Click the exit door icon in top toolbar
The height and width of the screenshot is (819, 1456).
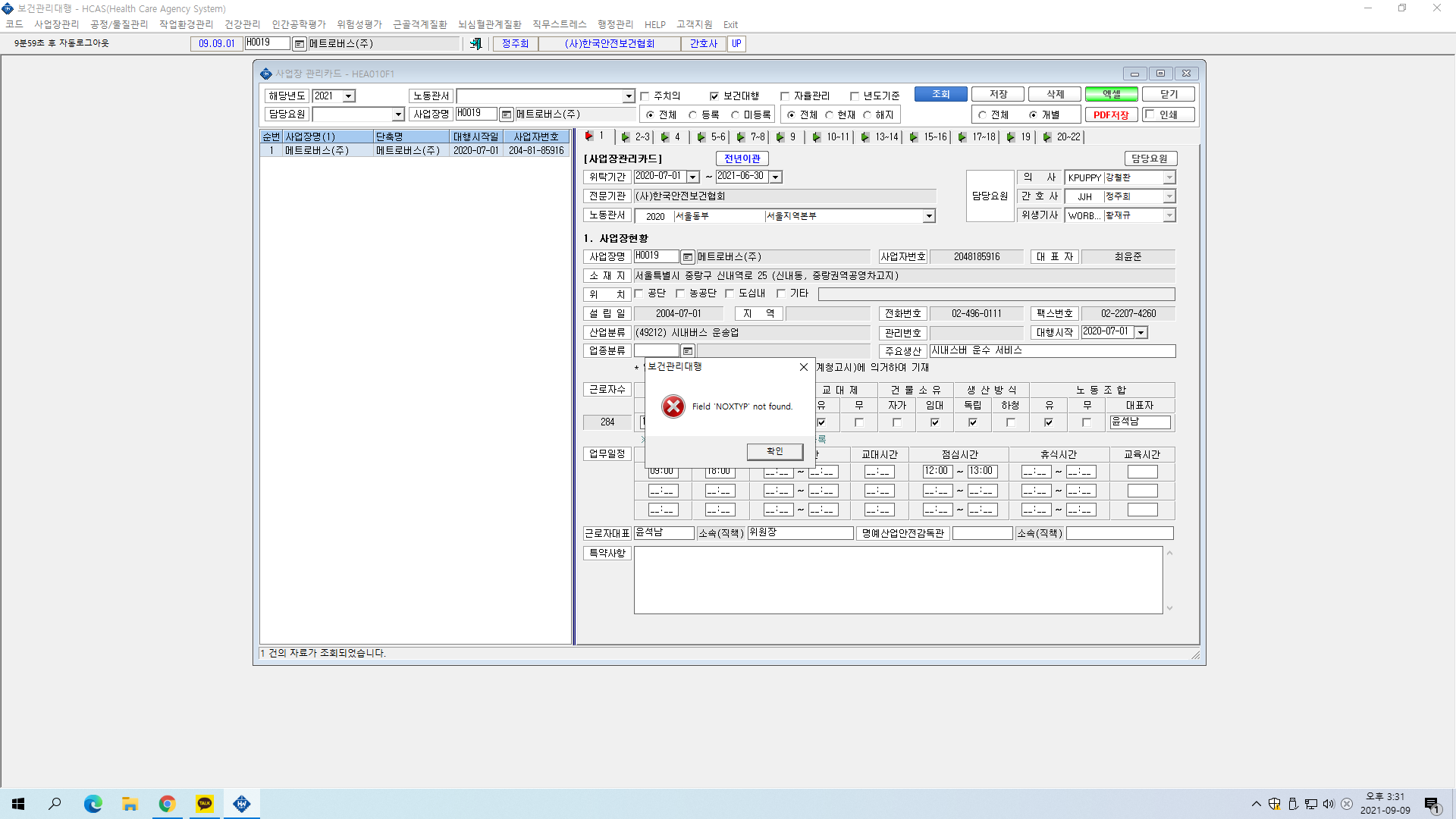475,44
